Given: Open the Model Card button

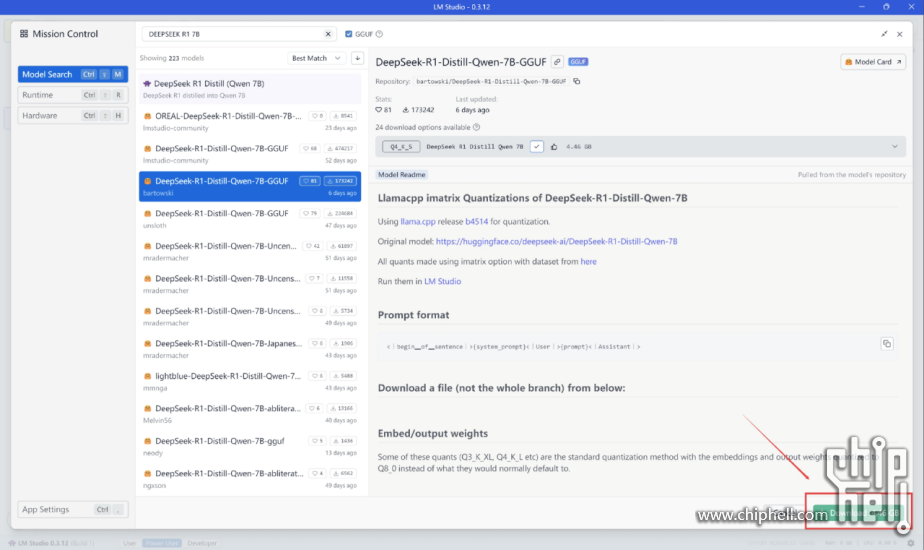Looking at the screenshot, I should (x=873, y=62).
